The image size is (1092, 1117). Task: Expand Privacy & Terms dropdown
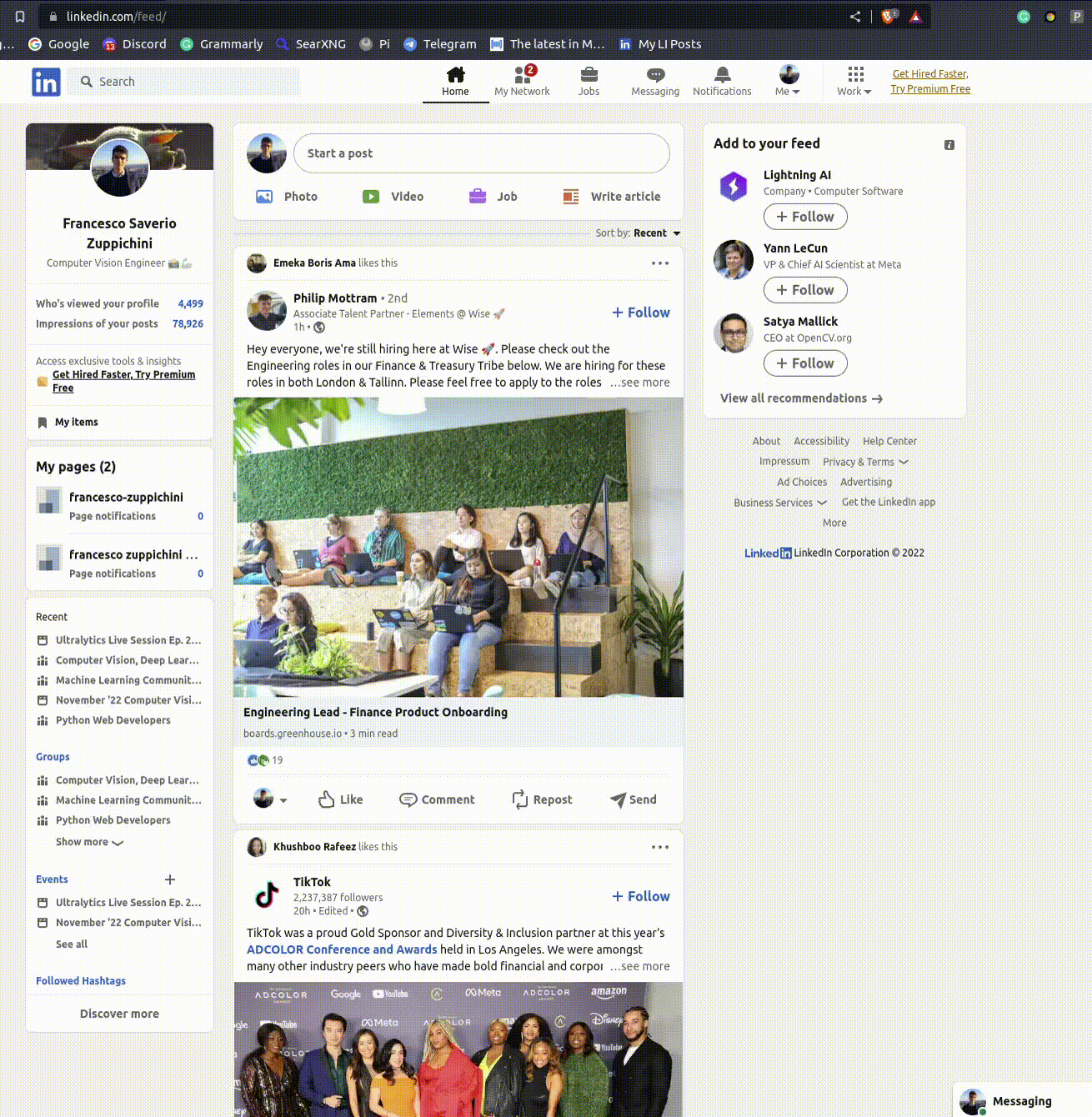tap(865, 462)
